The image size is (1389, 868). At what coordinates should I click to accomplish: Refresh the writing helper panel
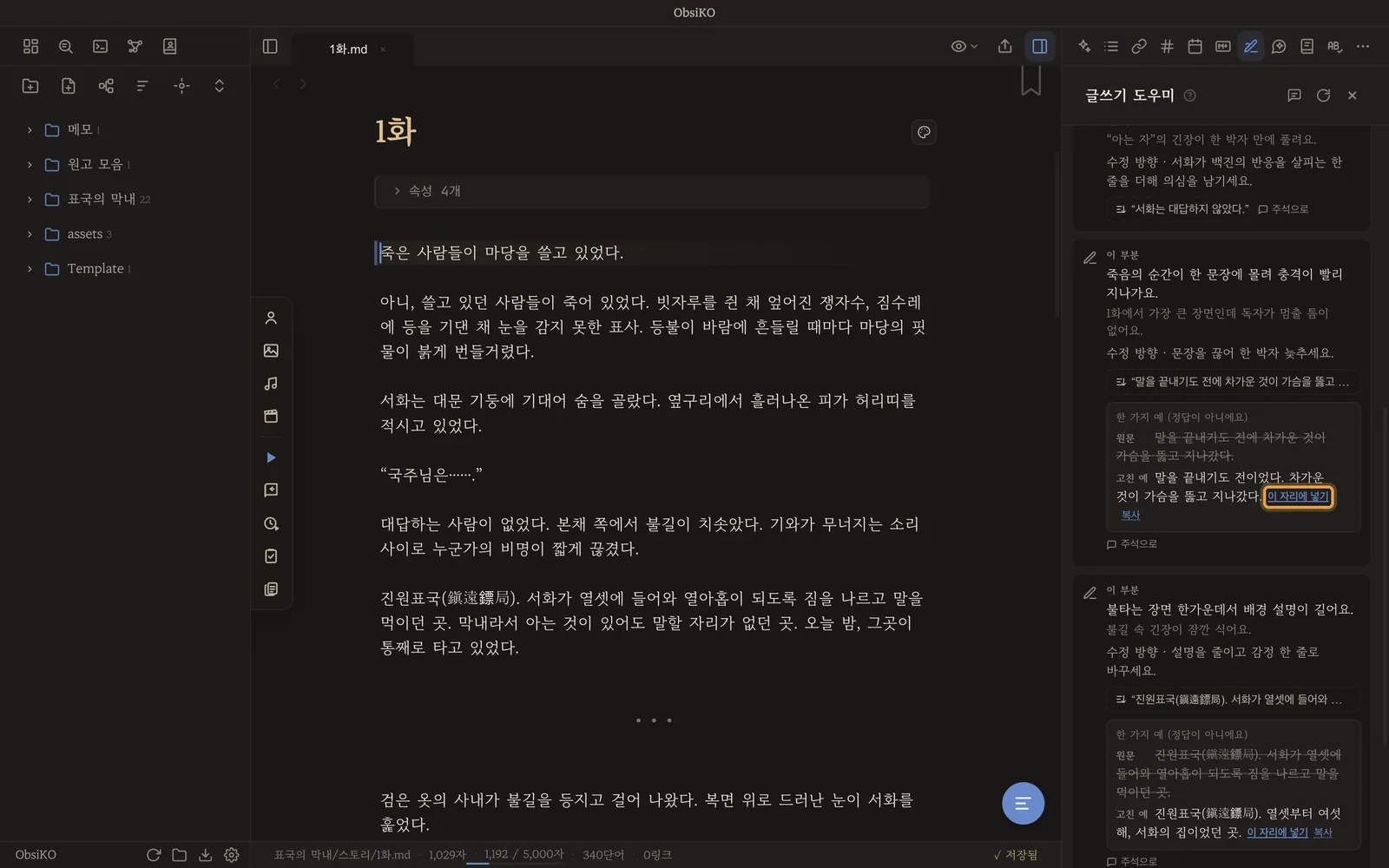[1323, 95]
